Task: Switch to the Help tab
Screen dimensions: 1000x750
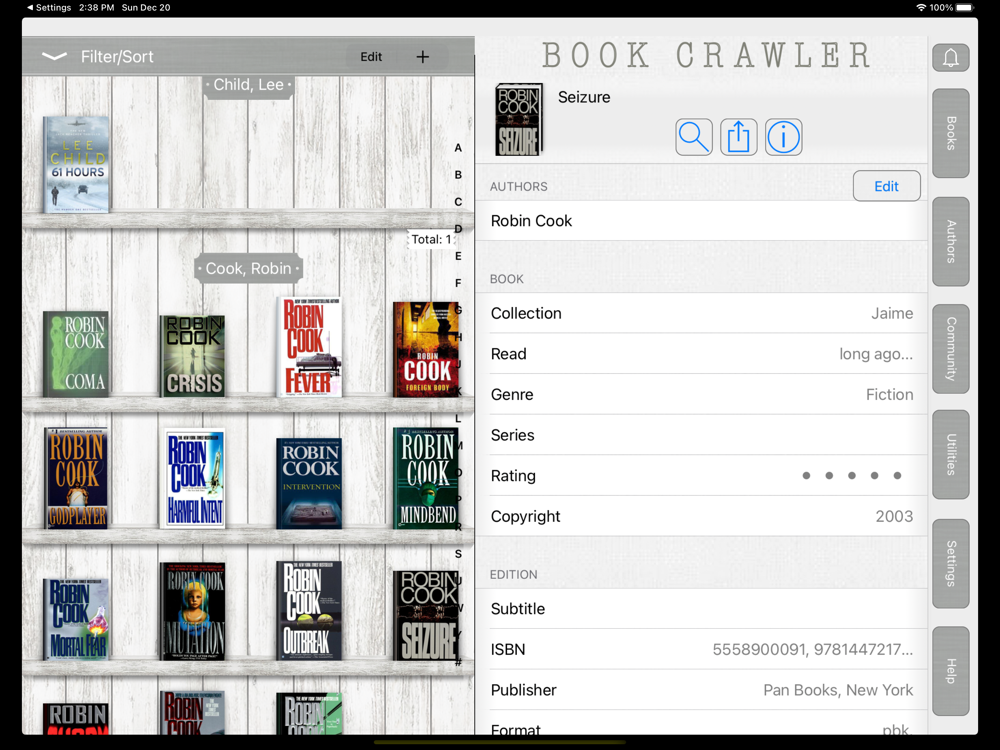Action: point(950,671)
